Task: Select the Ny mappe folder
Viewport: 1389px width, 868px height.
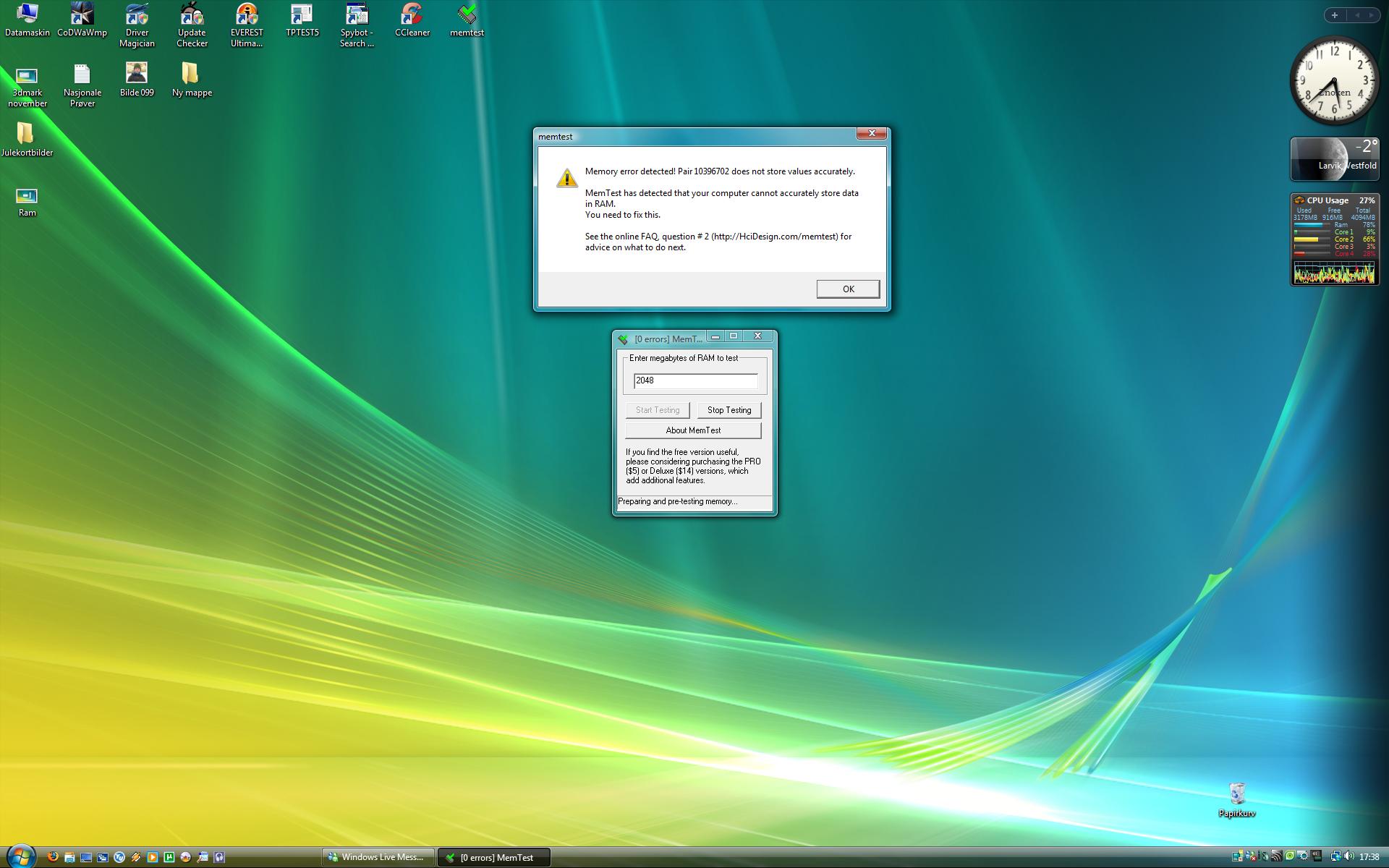Action: [x=192, y=80]
